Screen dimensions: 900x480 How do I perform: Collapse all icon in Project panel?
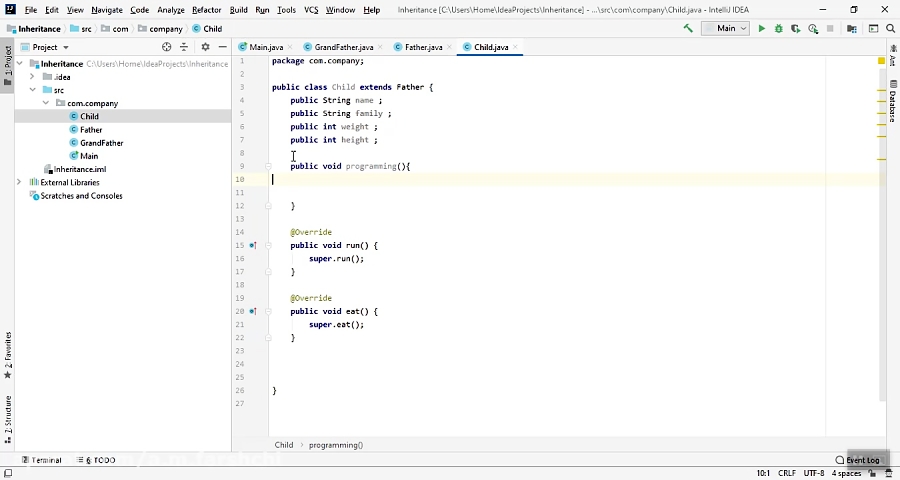[x=184, y=47]
